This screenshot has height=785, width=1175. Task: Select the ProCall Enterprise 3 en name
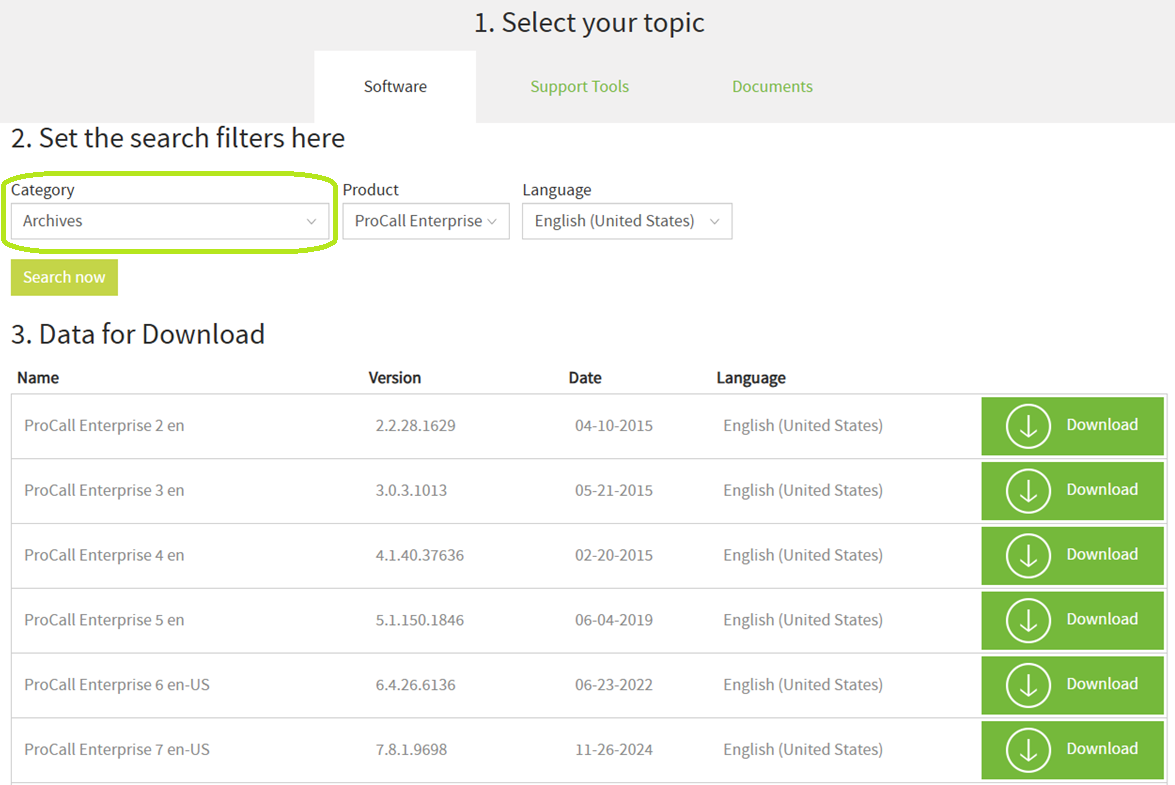point(104,491)
